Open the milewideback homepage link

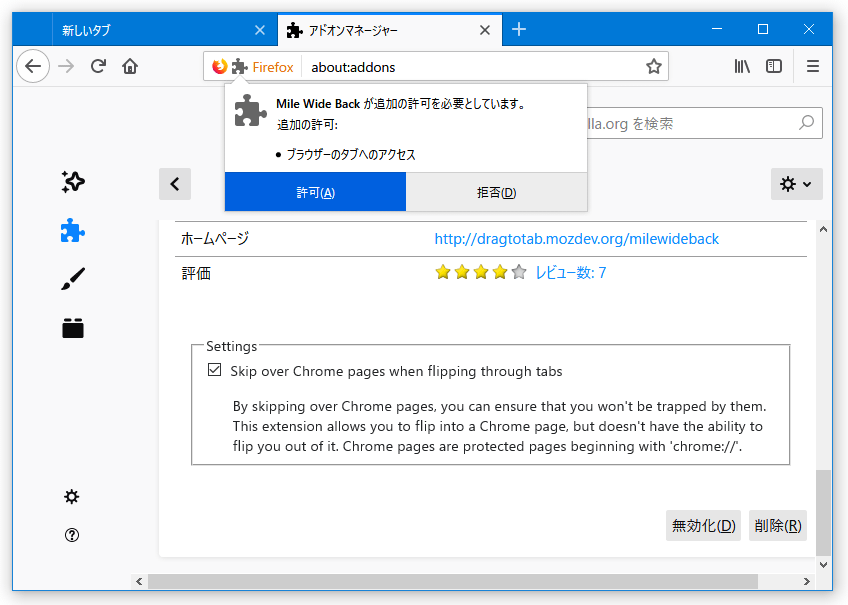tap(577, 239)
